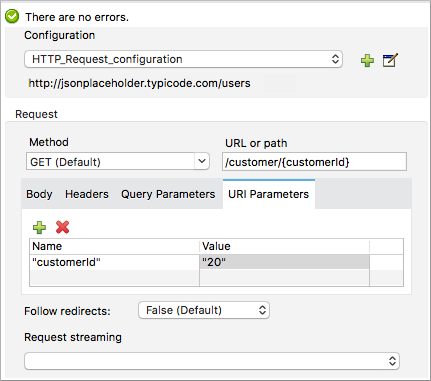The image size is (431, 381).
Task: Switch to the Body tab
Action: click(39, 194)
